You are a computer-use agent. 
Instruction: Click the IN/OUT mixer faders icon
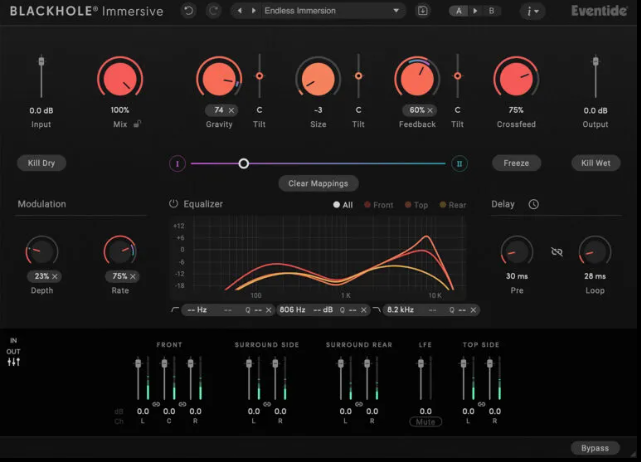point(13,362)
